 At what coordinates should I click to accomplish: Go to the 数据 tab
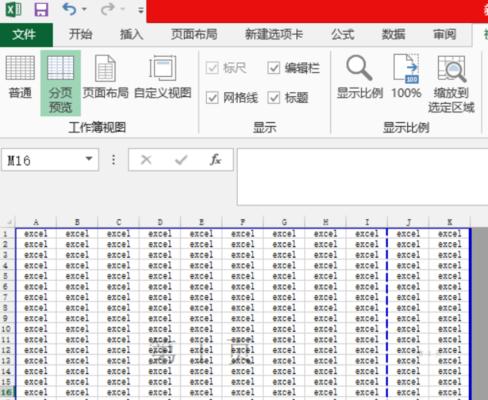coord(393,34)
